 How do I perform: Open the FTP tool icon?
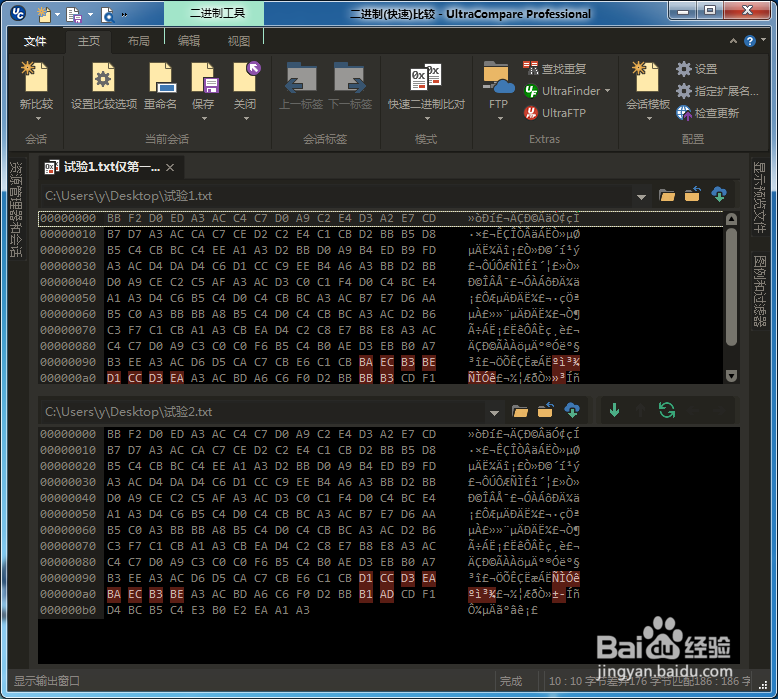point(498,77)
